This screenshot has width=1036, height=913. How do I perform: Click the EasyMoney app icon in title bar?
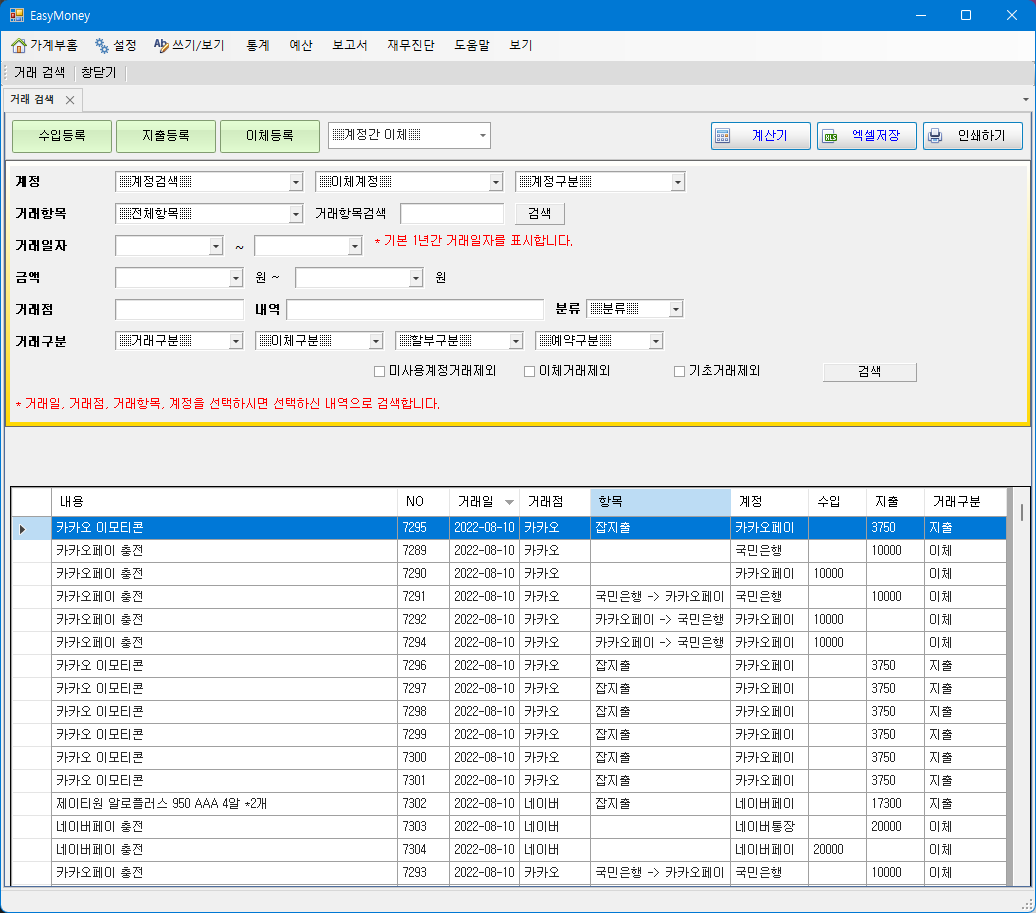[17, 15]
